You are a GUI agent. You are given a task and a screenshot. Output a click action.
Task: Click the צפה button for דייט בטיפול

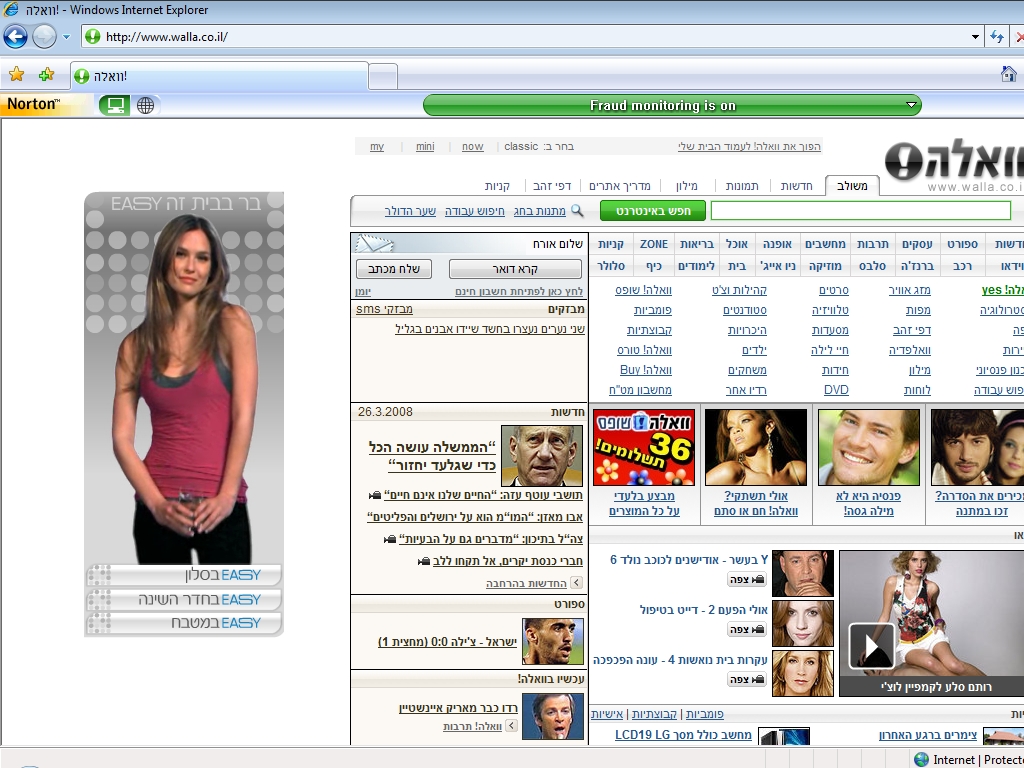pyautogui.click(x=747, y=629)
